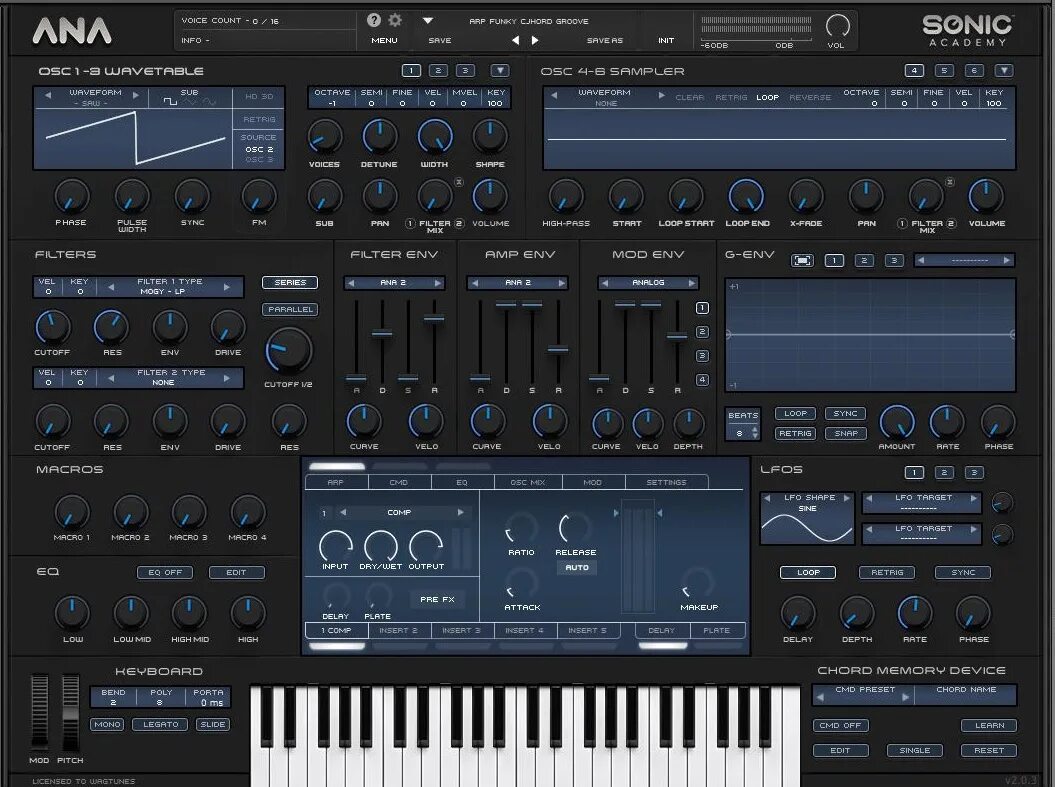The width and height of the screenshot is (1055, 787).
Task: Open settings gear icon near Menu
Action: 395,20
